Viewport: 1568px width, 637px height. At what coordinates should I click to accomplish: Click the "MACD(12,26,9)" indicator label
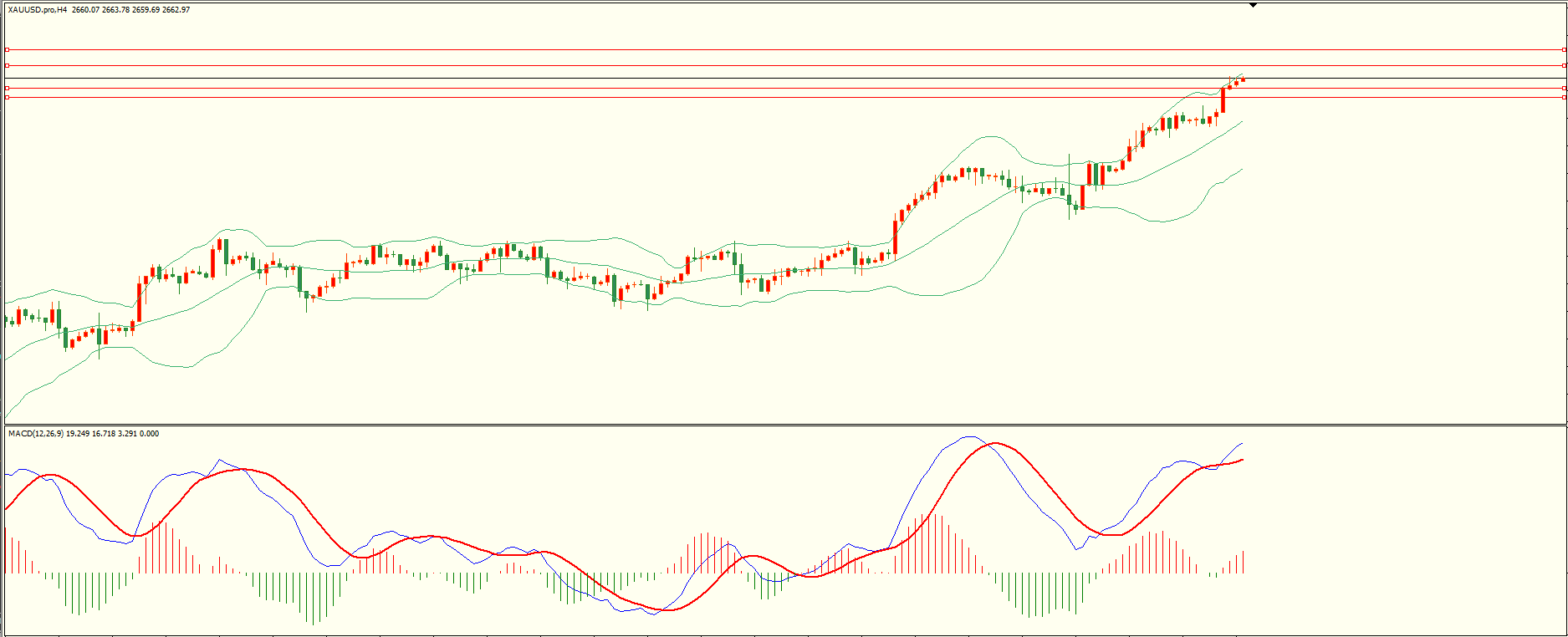(36, 434)
